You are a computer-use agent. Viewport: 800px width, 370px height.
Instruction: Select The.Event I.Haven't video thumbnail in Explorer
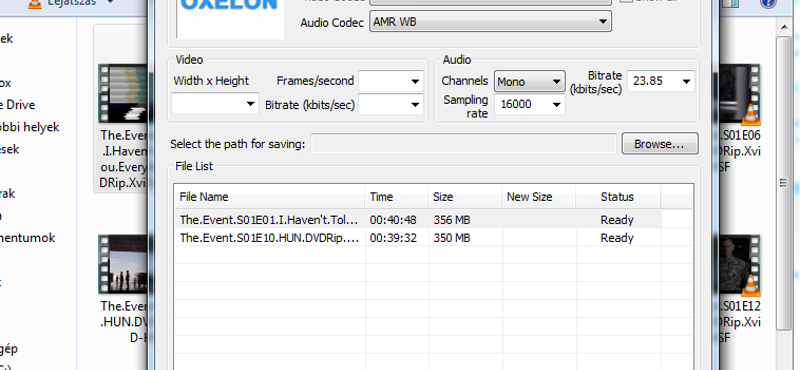coord(123,93)
